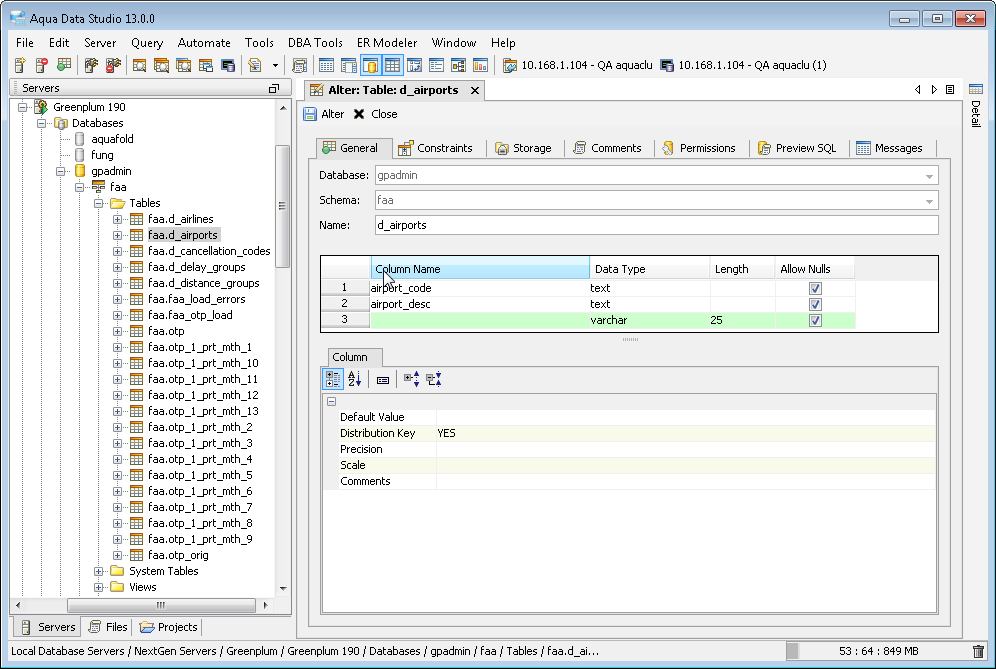Screen dimensions: 996x669
Task: Click the table Name input field
Action: (x=656, y=225)
